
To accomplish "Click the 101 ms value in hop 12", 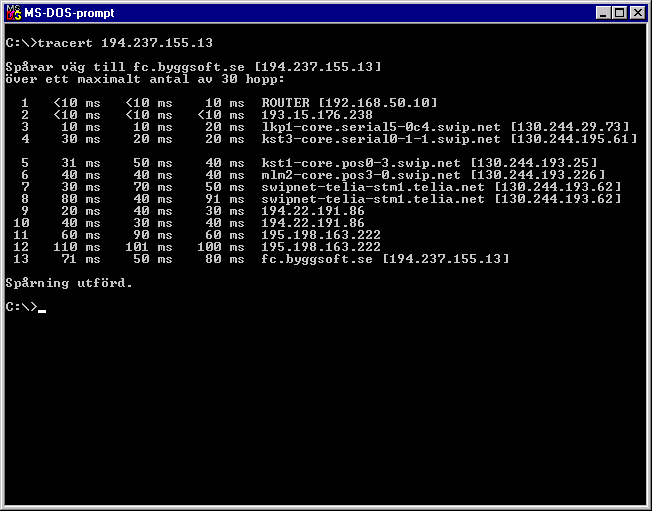I will coord(149,247).
